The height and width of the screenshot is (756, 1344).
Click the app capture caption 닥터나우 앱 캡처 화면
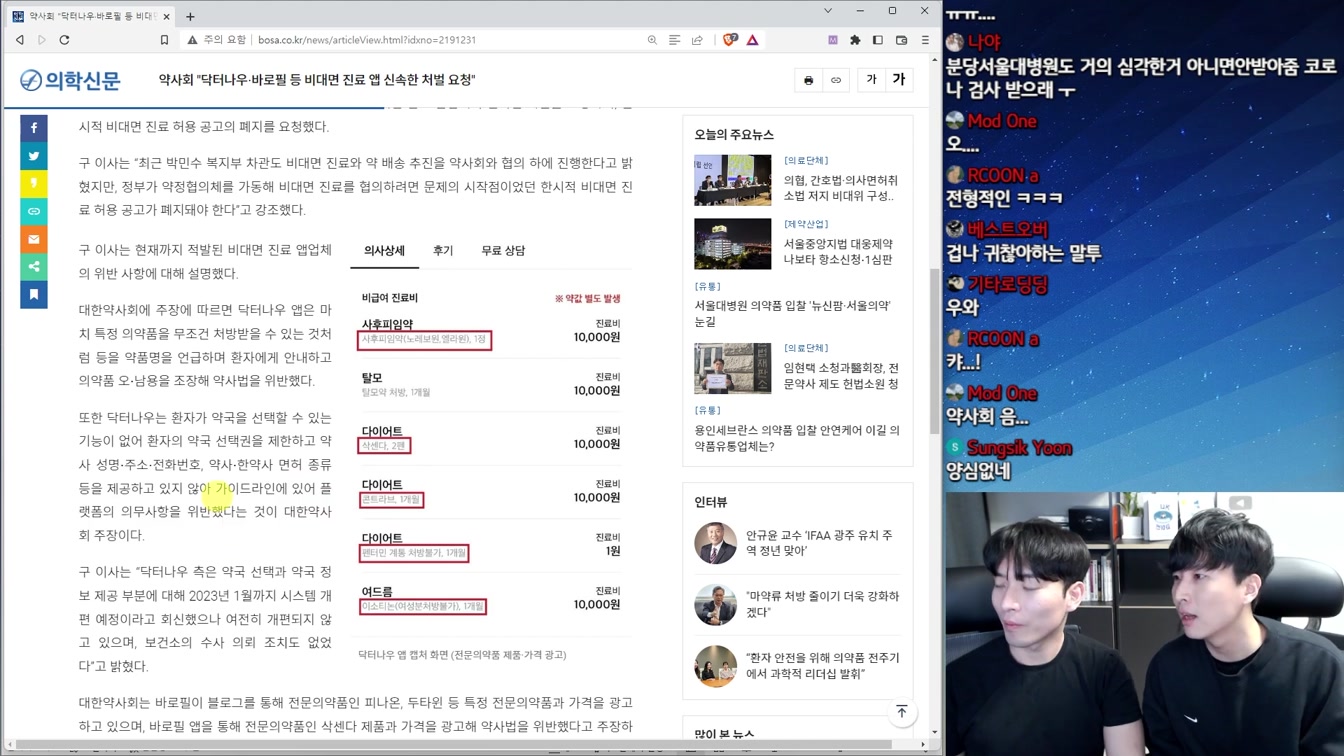coord(462,655)
